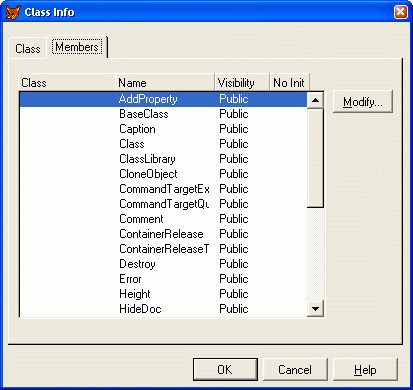
Task: Click the No Init column header
Action: click(x=289, y=82)
